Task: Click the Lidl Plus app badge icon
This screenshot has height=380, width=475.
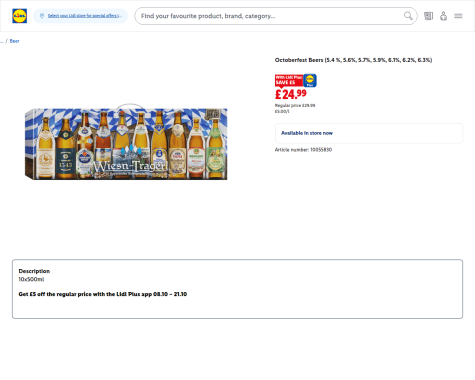Action: pyautogui.click(x=310, y=80)
